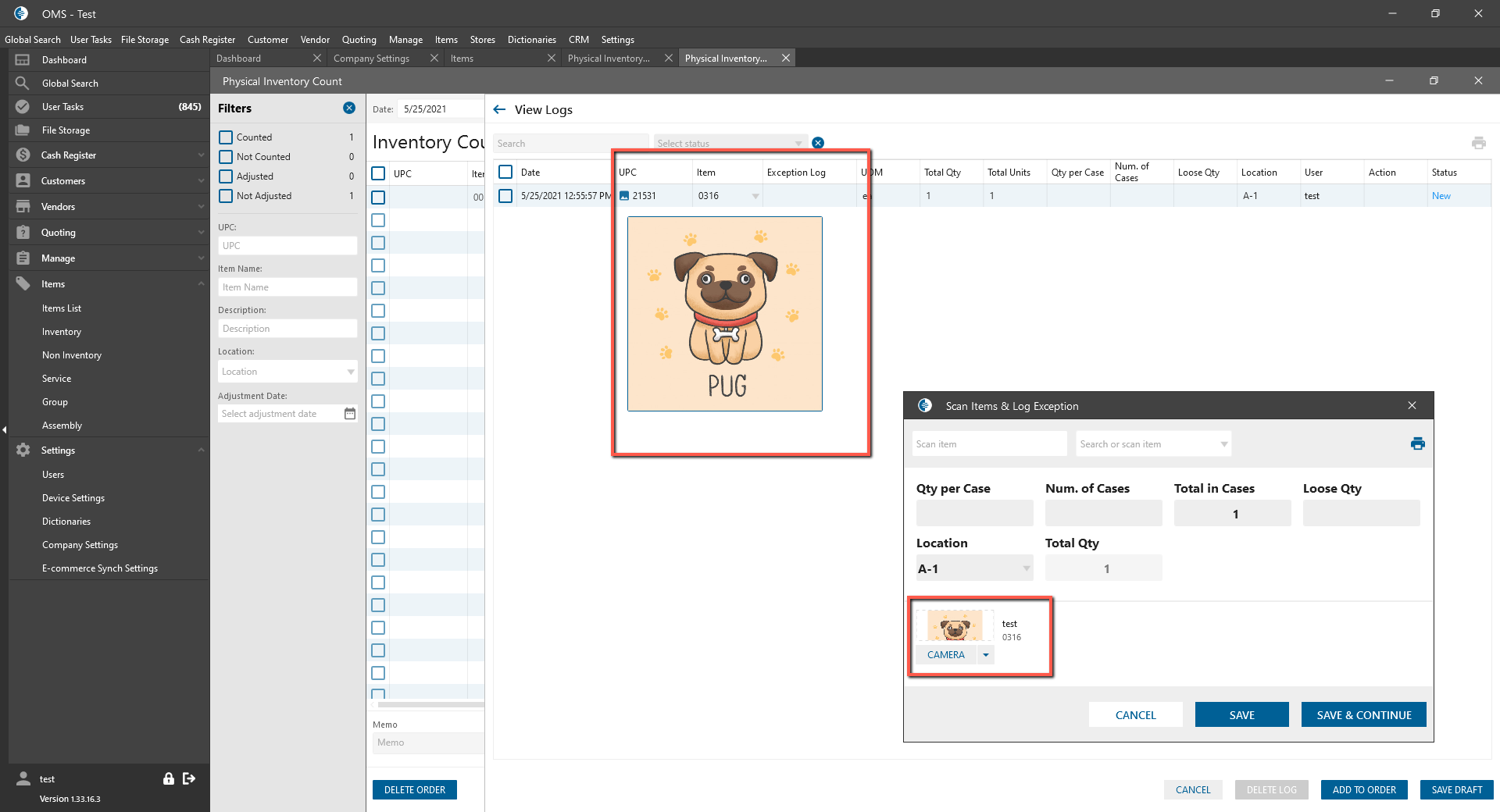Image resolution: width=1500 pixels, height=812 pixels.
Task: Close the Company Settings tab
Action: (434, 59)
